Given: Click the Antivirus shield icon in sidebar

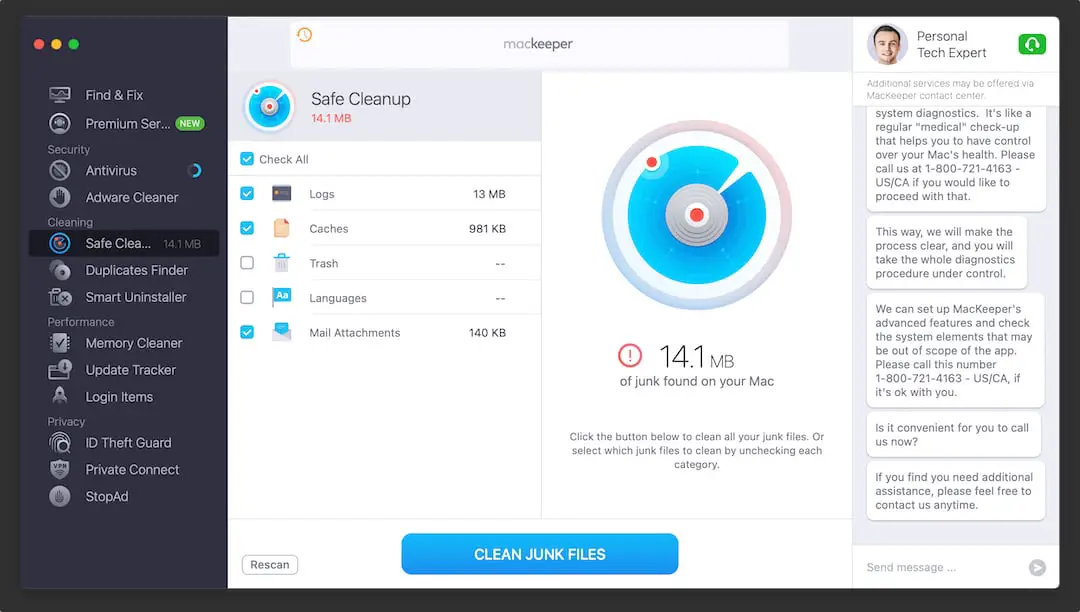Looking at the screenshot, I should 60,170.
